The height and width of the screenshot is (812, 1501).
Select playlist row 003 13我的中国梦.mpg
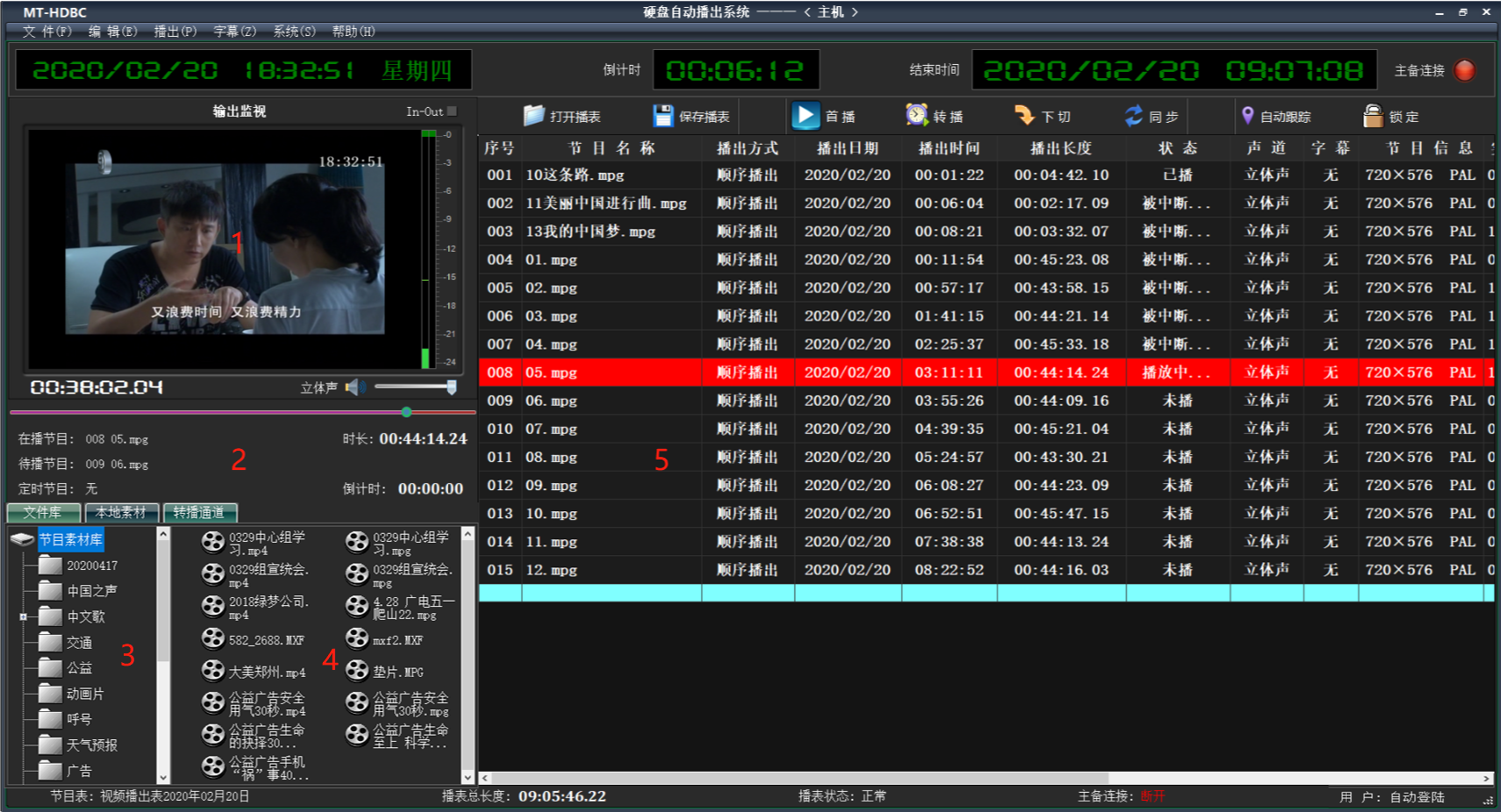(x=986, y=231)
